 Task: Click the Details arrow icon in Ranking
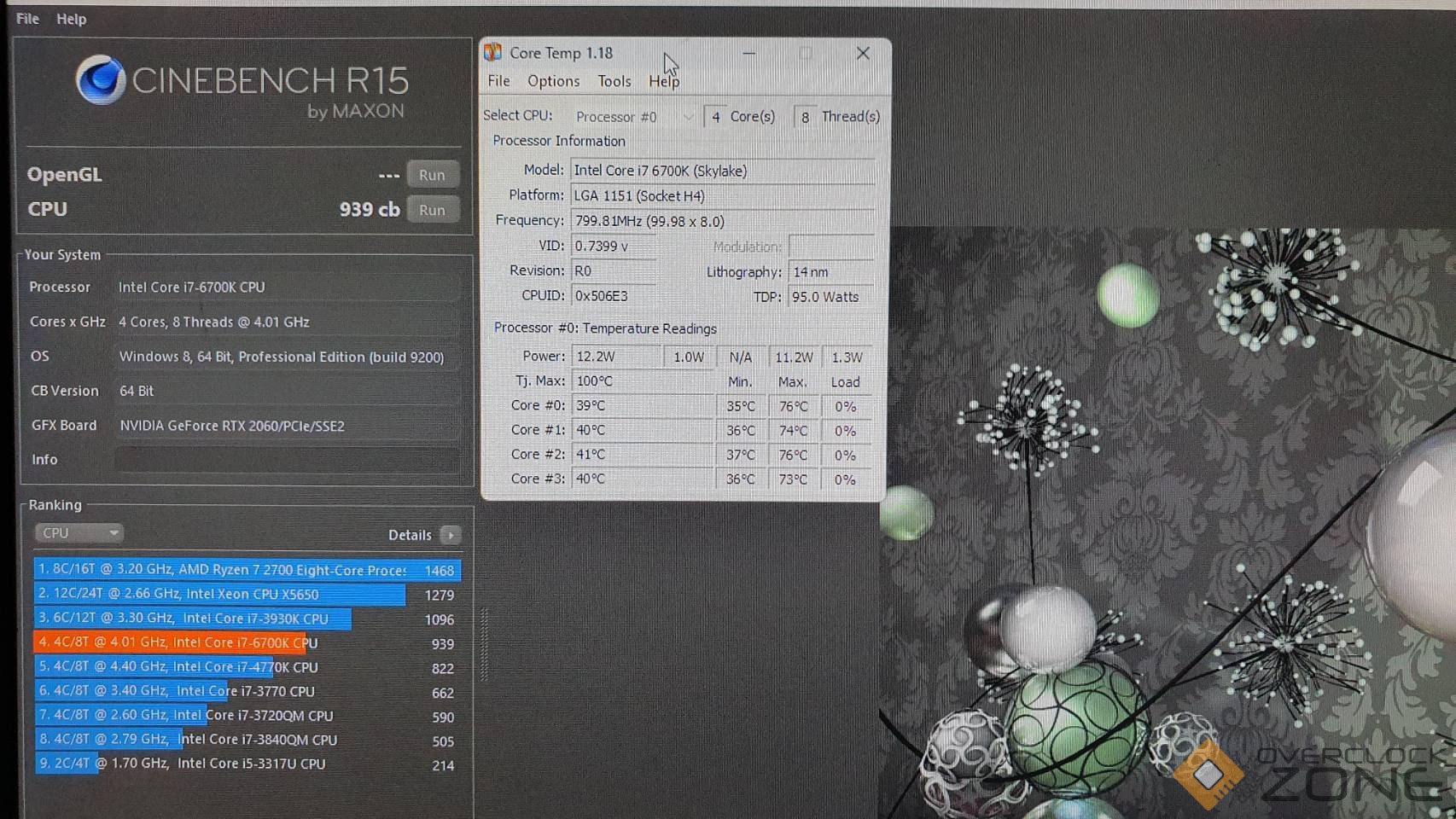[450, 535]
